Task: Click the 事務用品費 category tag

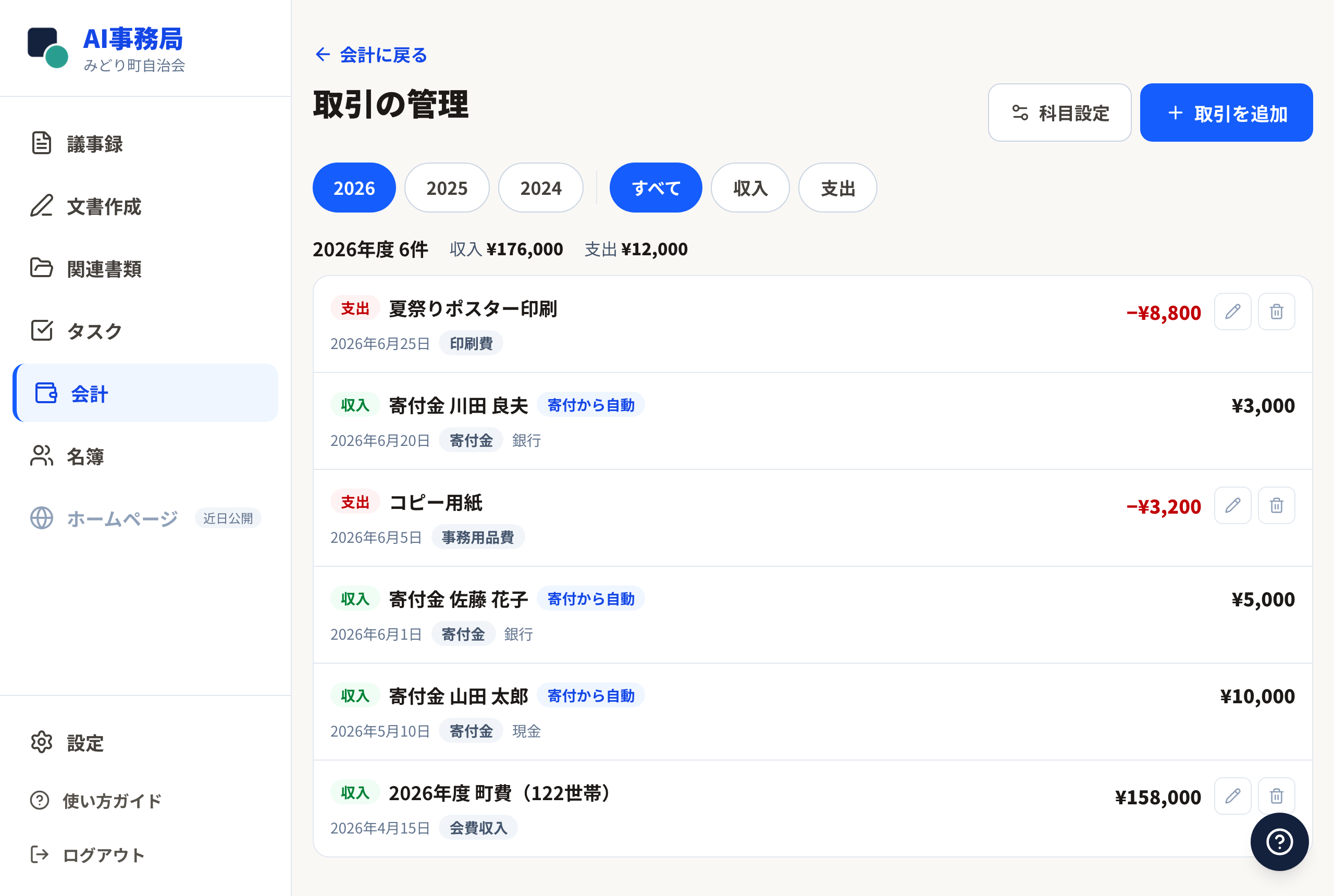Action: coord(477,537)
